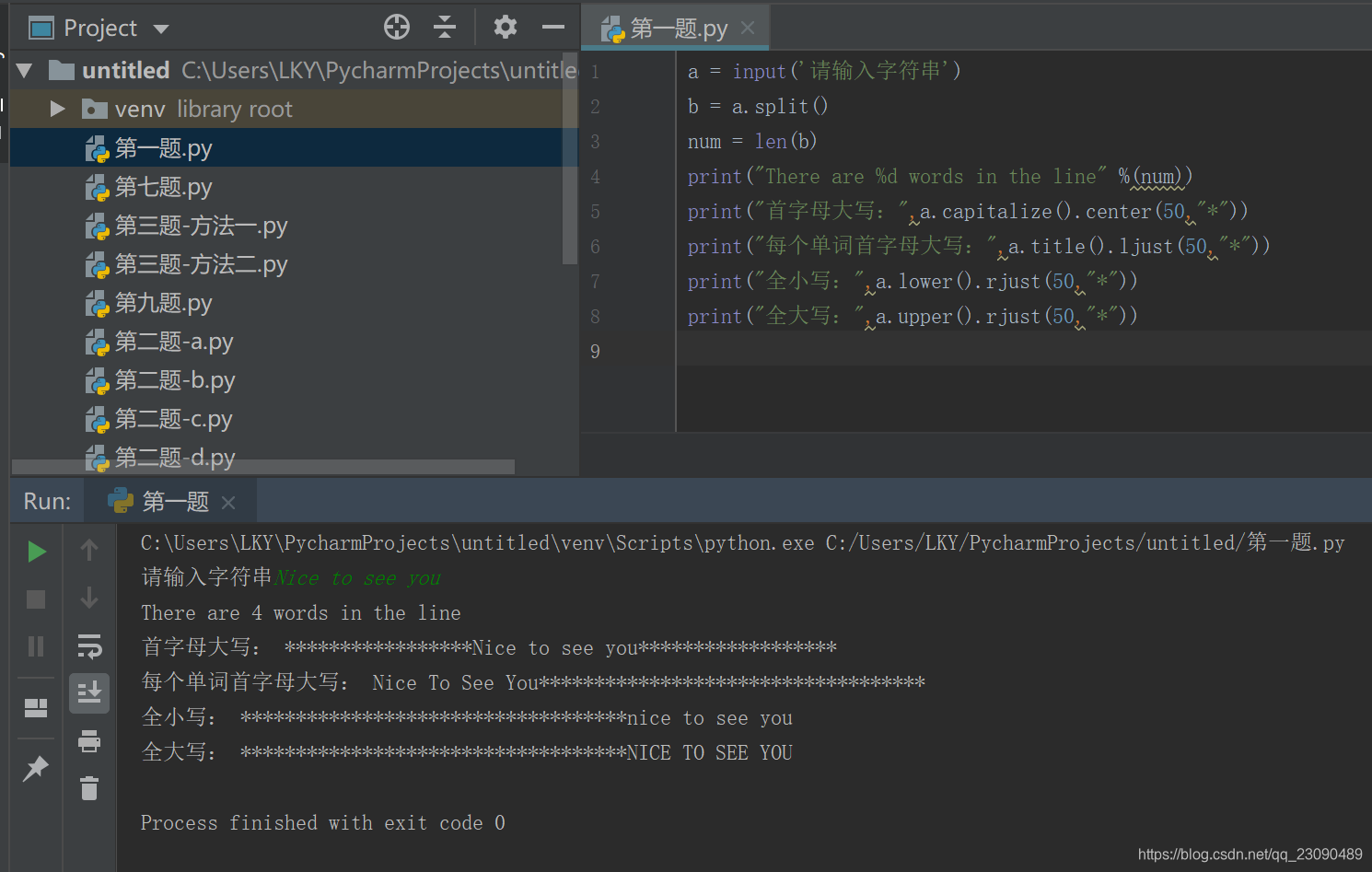Open 第二题-d.py file
Screen dimensions: 1372x872
160,456
